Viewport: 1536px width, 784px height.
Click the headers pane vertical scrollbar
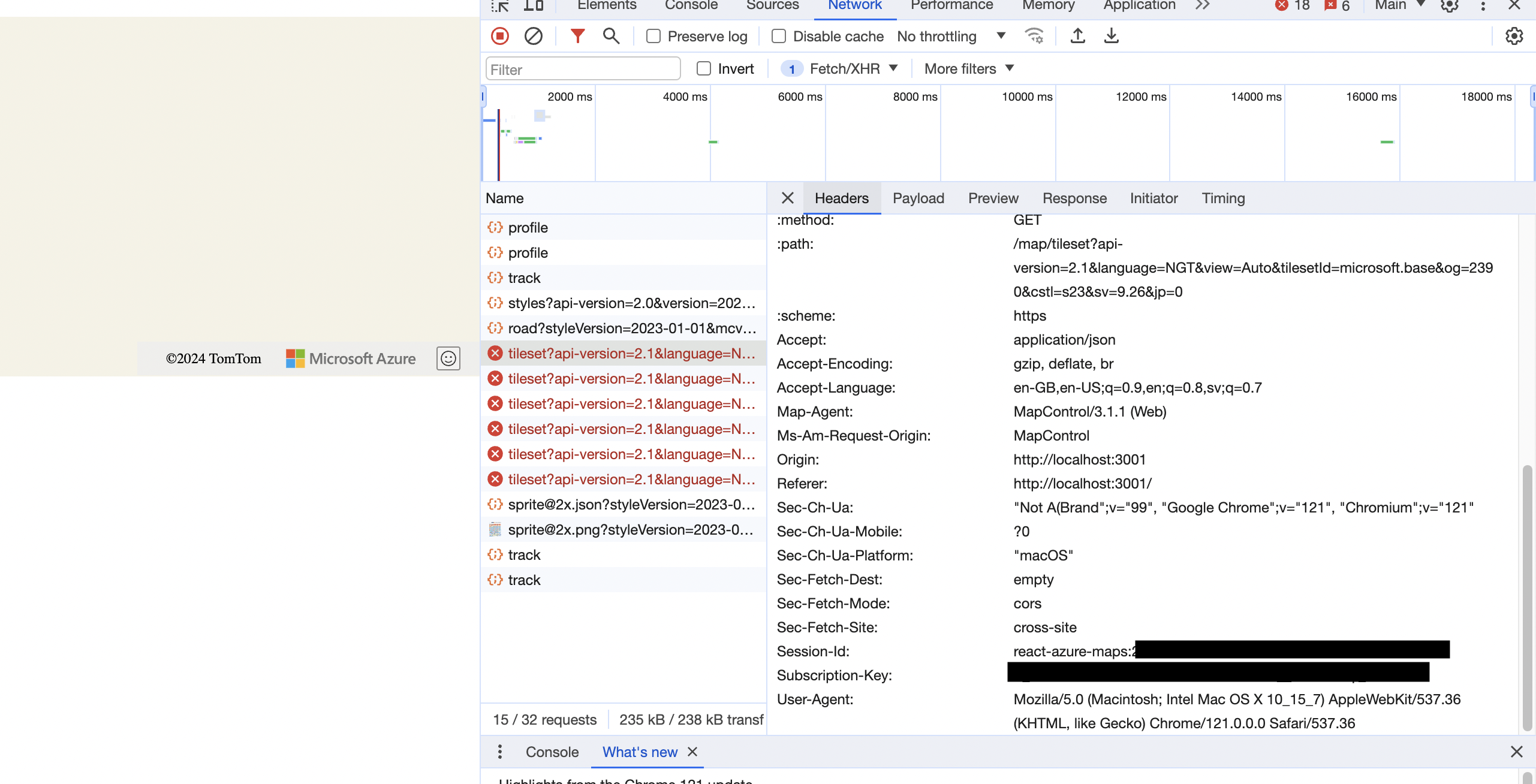pyautogui.click(x=1527, y=597)
